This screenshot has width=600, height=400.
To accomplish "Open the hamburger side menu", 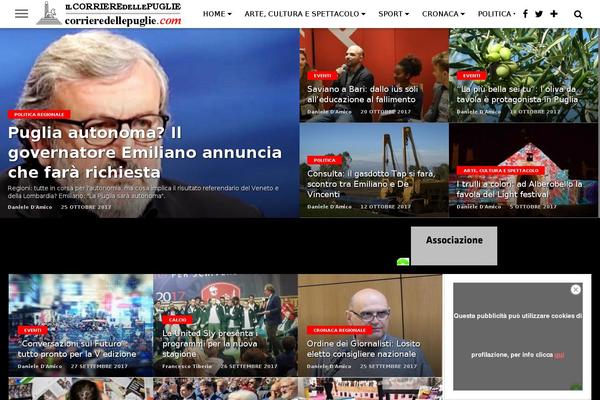I will tap(21, 14).
